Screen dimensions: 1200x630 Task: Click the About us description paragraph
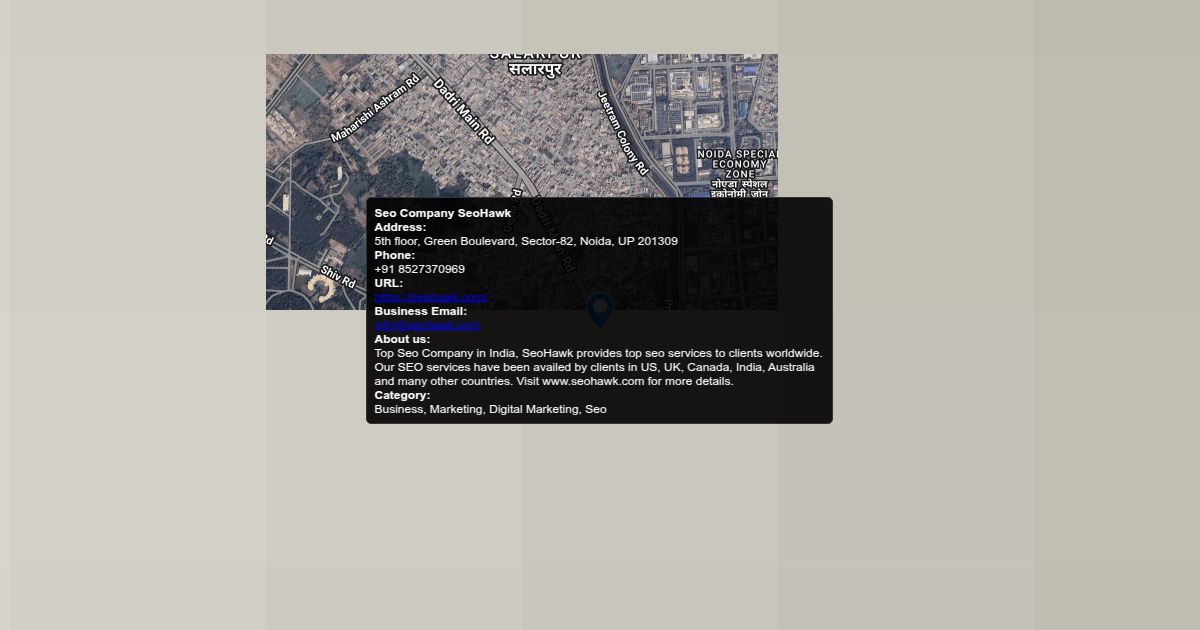tap(597, 367)
